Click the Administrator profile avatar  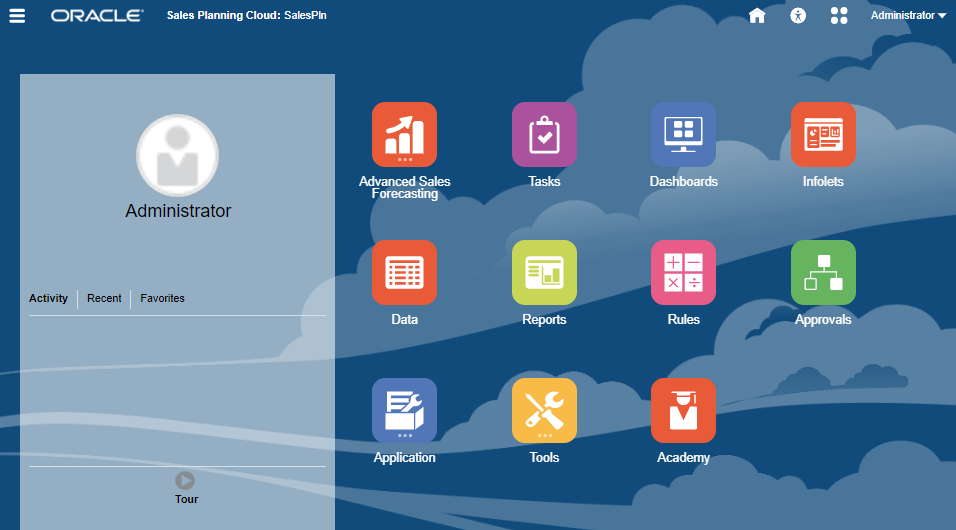tap(177, 156)
